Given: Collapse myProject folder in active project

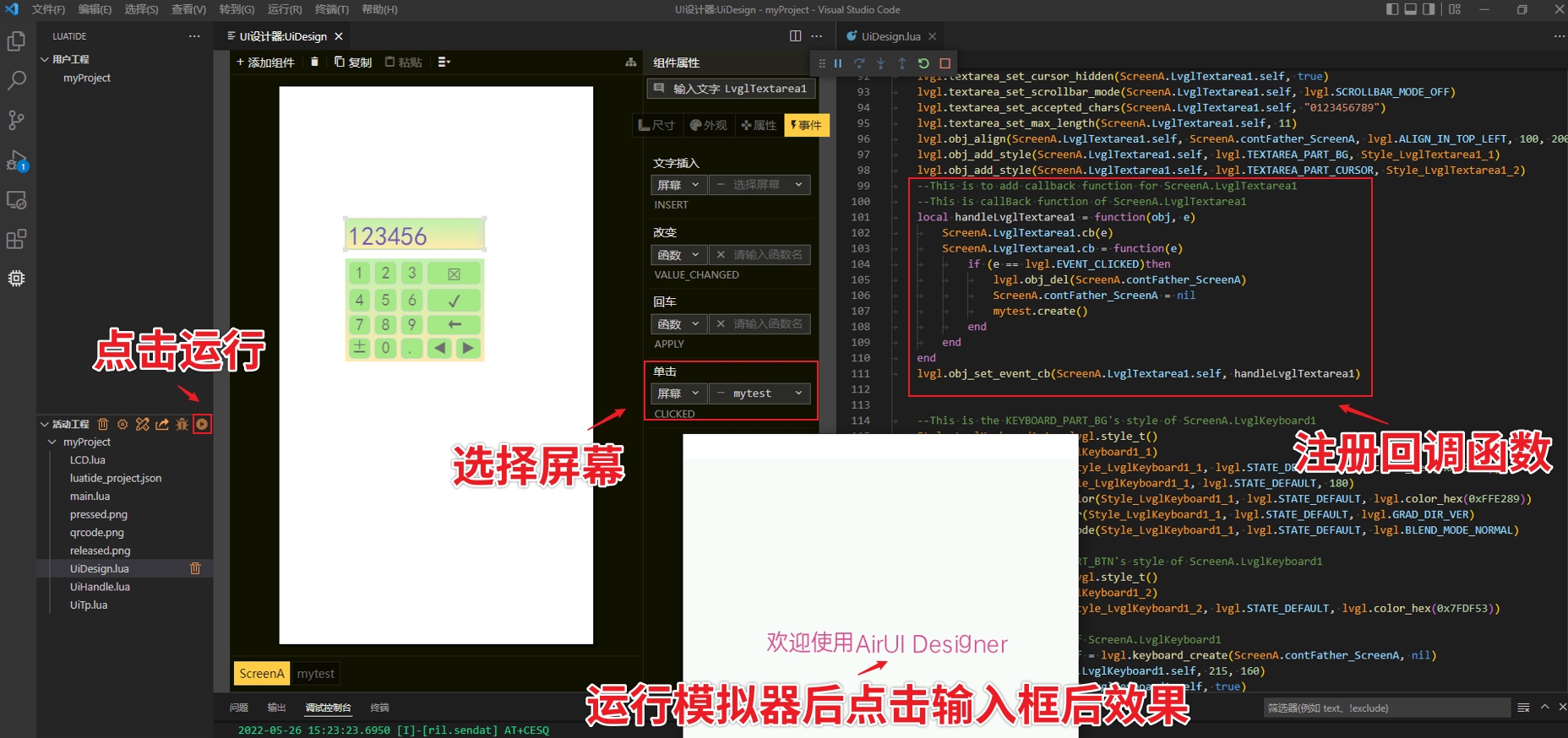Looking at the screenshot, I should pyautogui.click(x=52, y=442).
